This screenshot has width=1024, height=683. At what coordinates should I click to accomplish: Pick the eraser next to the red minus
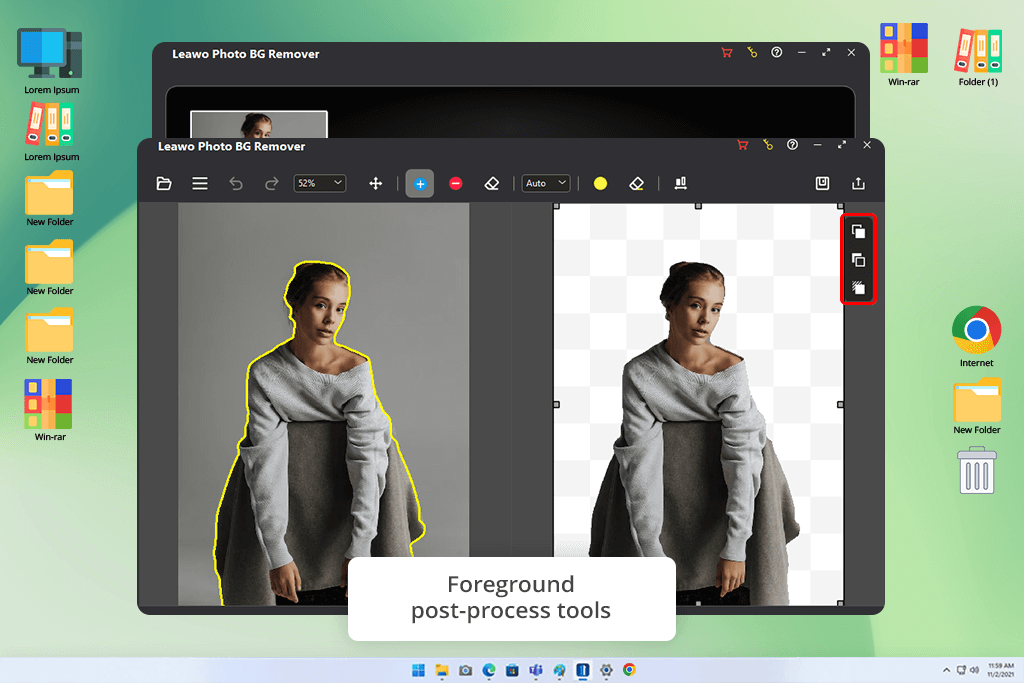click(x=492, y=183)
